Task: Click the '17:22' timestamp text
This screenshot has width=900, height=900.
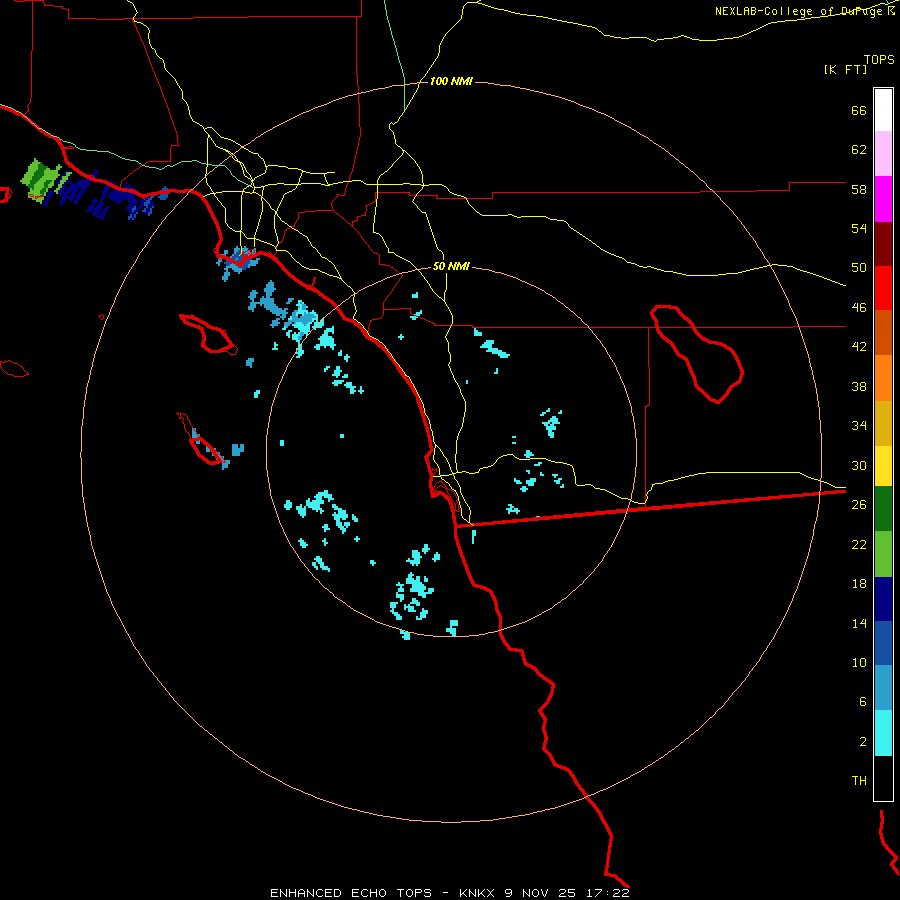Action: tap(608, 893)
